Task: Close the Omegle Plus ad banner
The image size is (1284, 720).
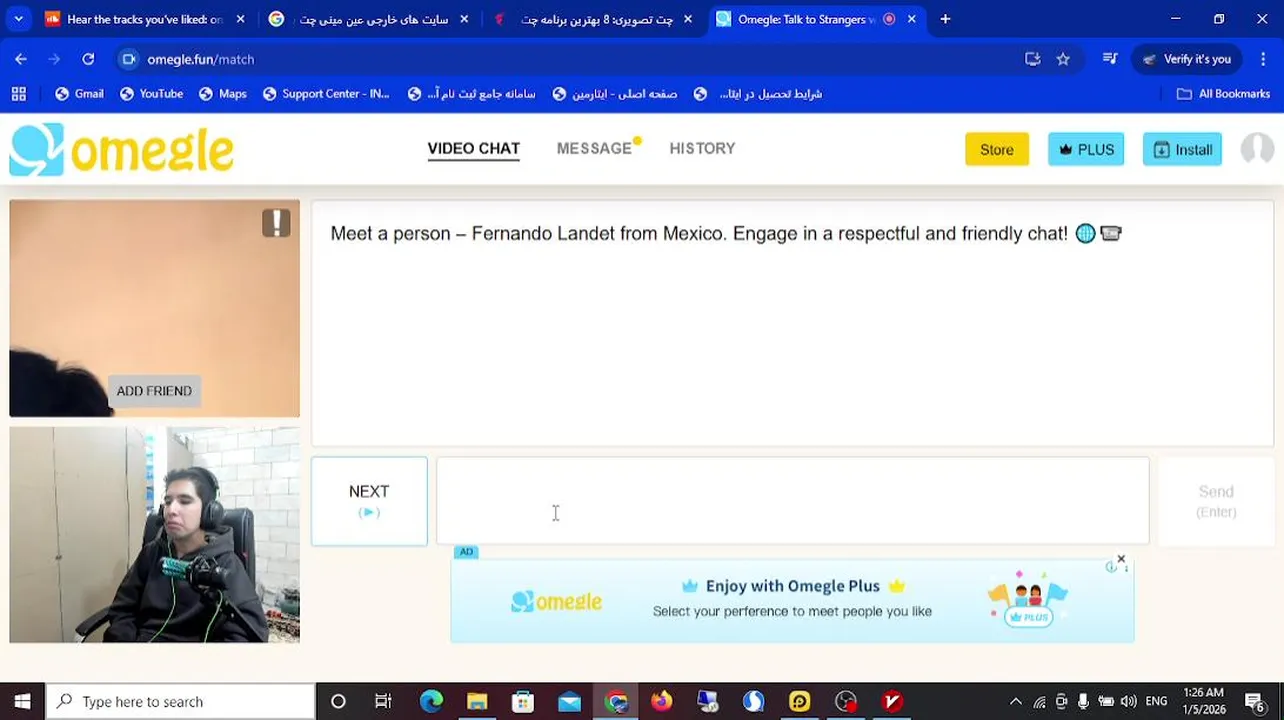Action: [x=1121, y=559]
